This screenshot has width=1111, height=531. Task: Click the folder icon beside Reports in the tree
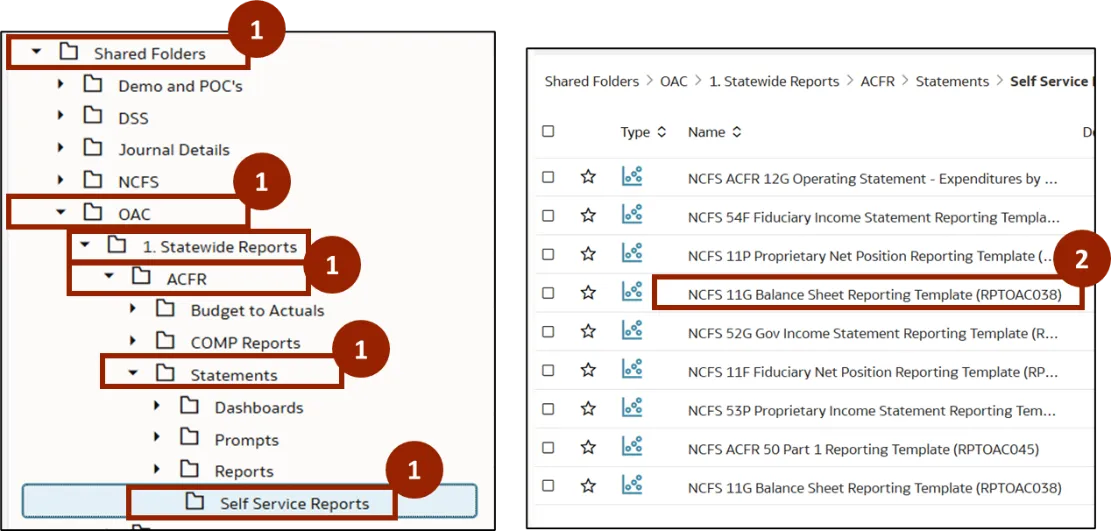point(189,469)
